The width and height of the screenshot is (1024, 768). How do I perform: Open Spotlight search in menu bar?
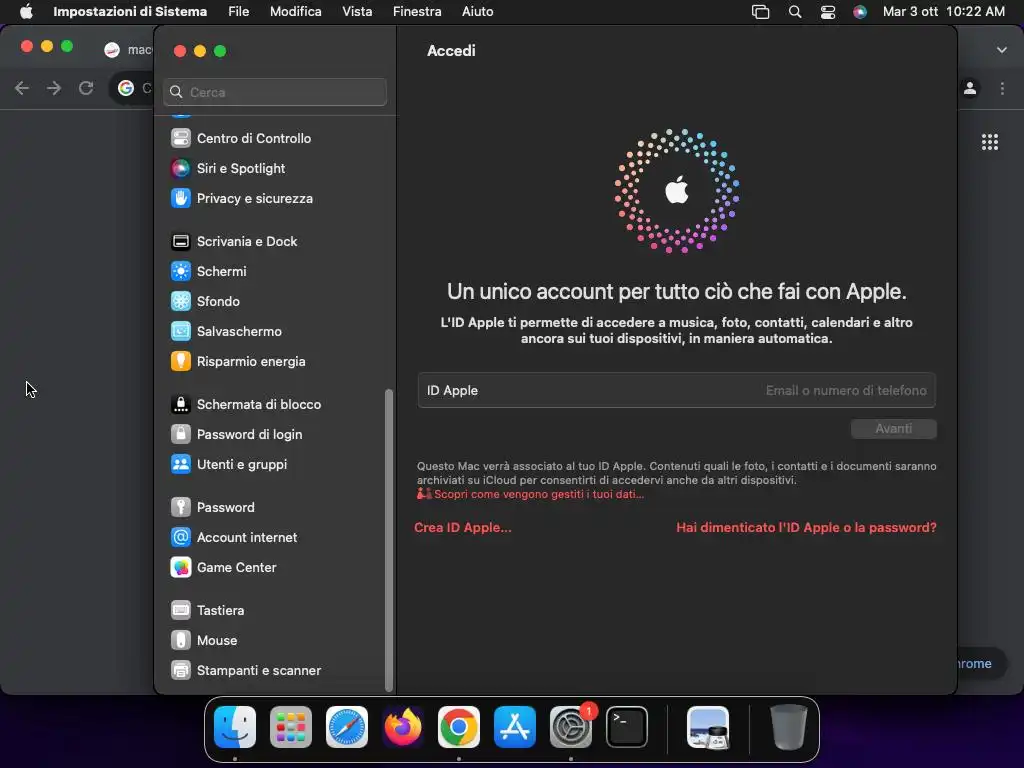click(795, 12)
